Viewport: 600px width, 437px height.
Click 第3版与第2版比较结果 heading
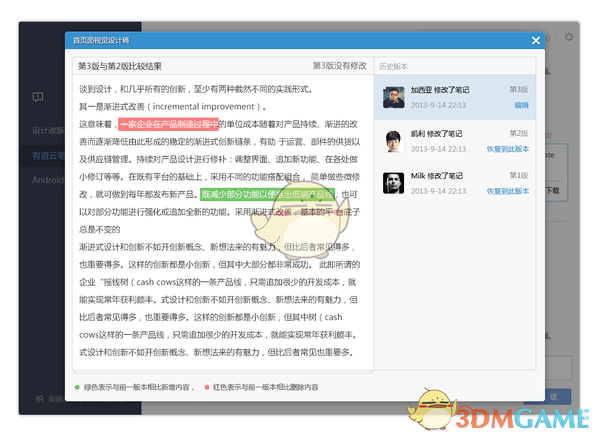(x=120, y=66)
